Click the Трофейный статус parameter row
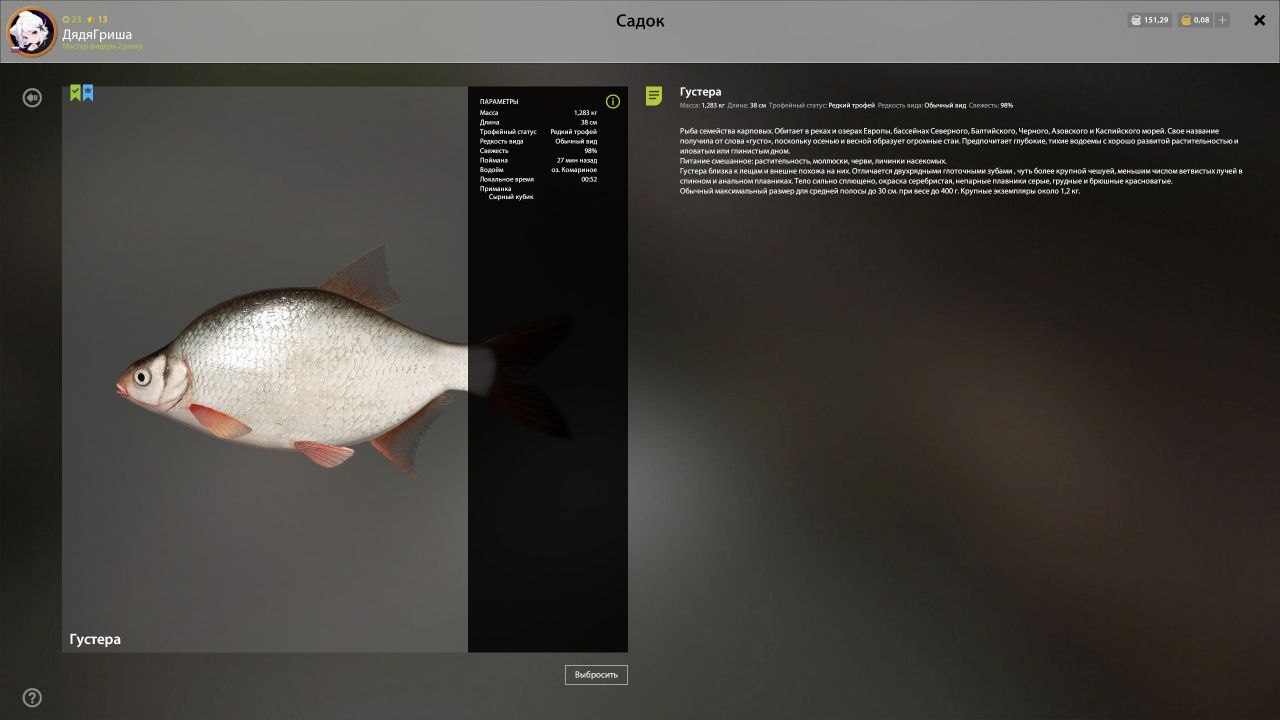The image size is (1280, 720). 538,132
